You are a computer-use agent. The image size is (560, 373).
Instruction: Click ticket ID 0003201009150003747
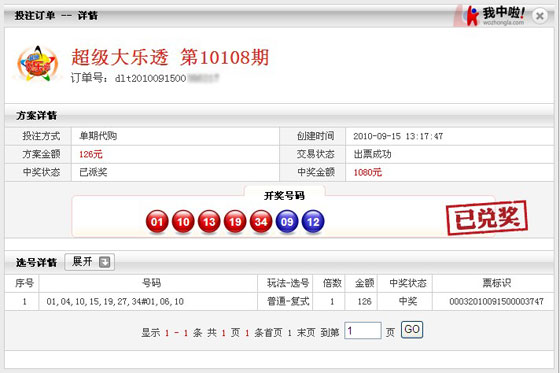[x=496, y=302]
